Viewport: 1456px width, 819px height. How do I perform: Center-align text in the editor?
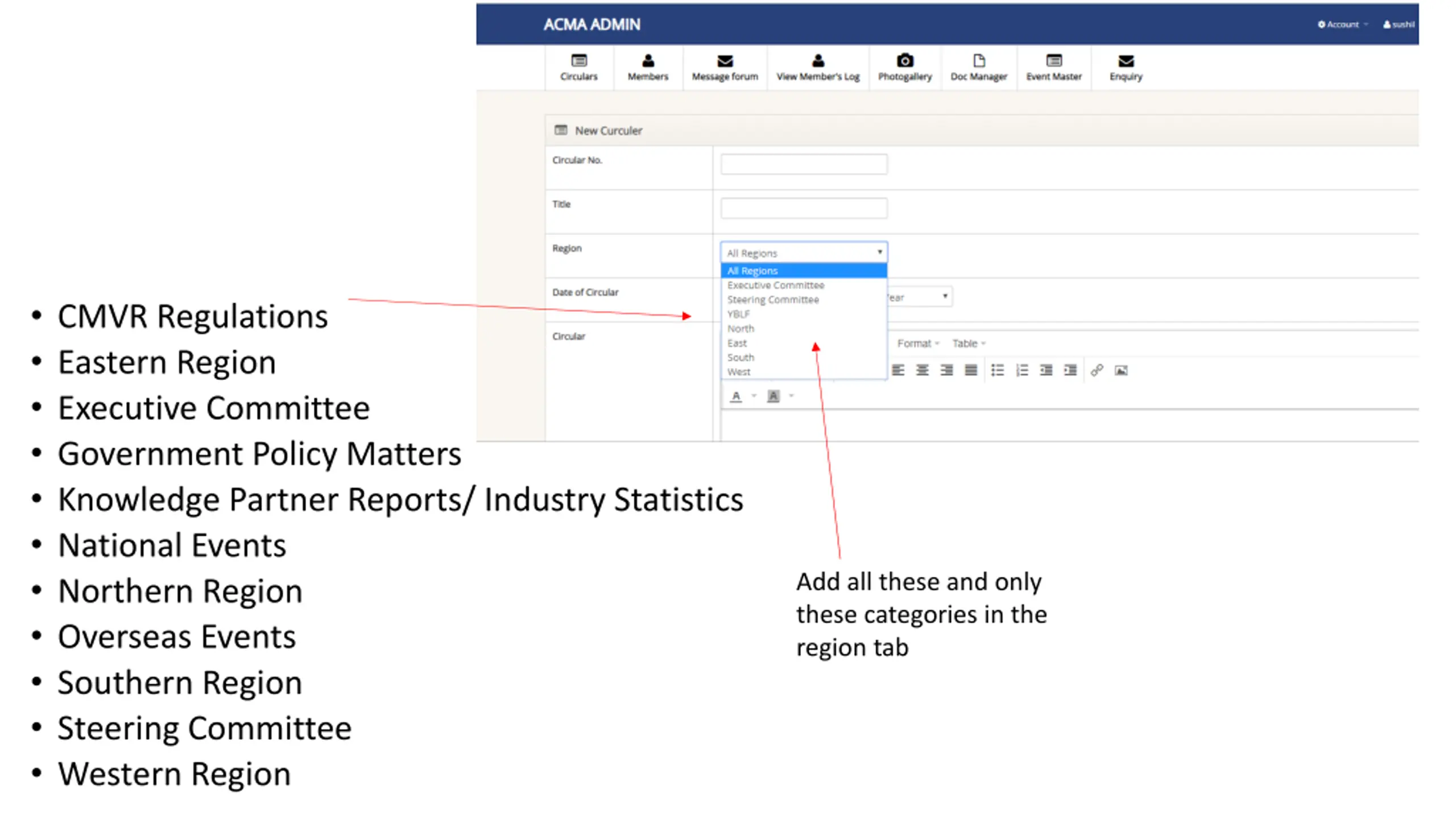click(922, 370)
